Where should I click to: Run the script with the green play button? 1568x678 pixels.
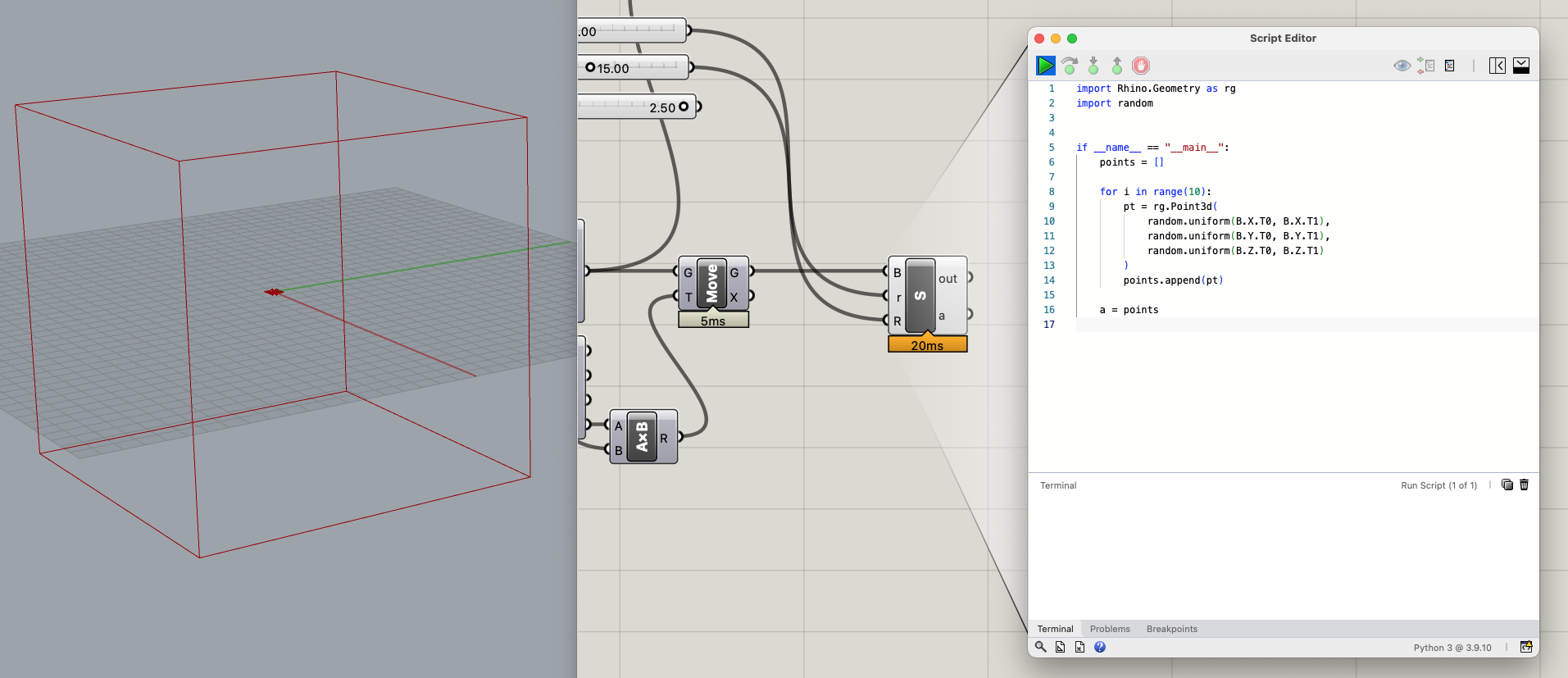pyautogui.click(x=1045, y=66)
